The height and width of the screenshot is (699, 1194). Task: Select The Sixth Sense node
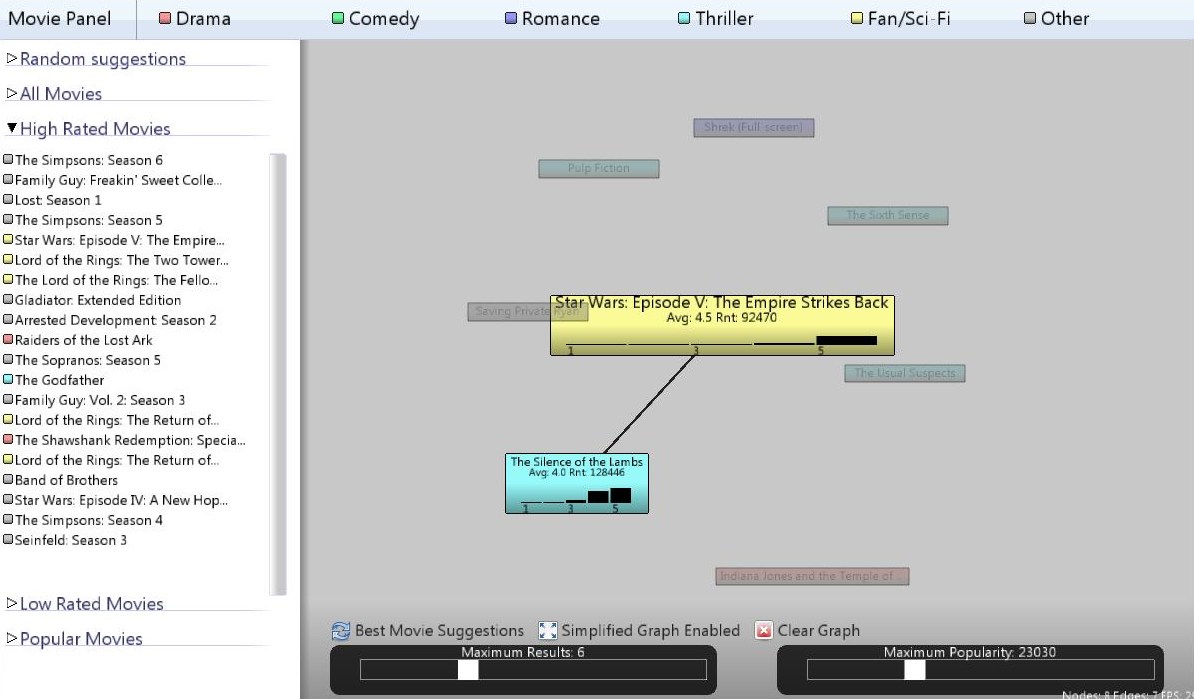[x=888, y=215]
